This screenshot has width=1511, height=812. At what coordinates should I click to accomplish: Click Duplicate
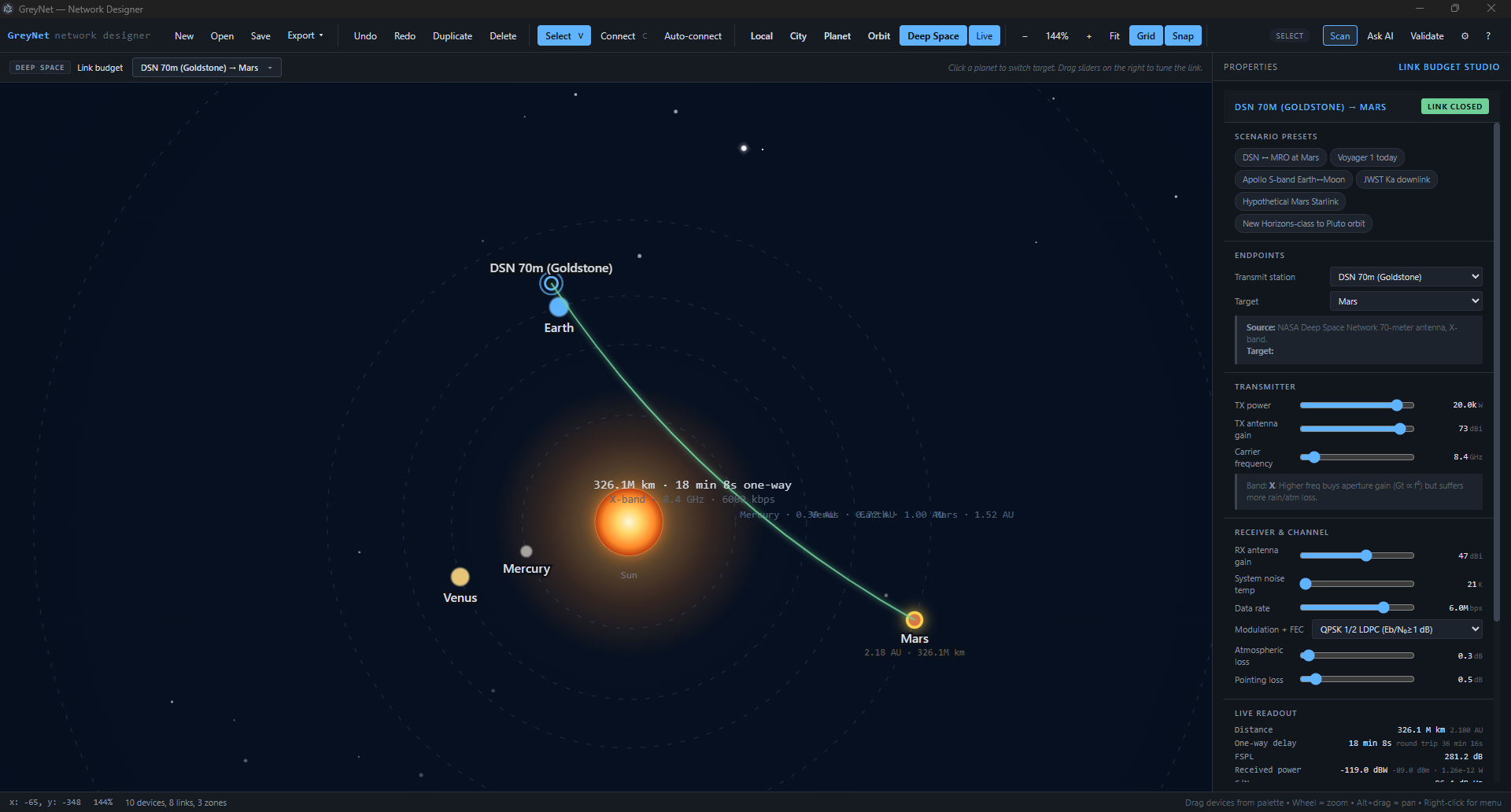453,36
